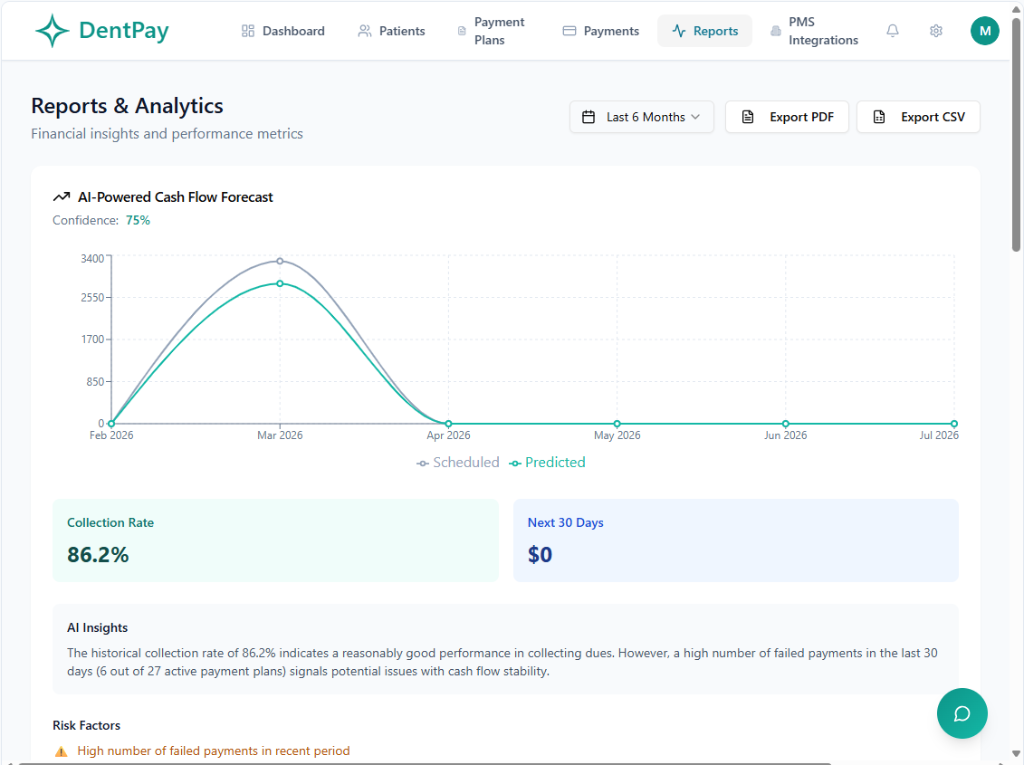
Task: Click the Payment Plans document icon
Action: click(x=462, y=31)
